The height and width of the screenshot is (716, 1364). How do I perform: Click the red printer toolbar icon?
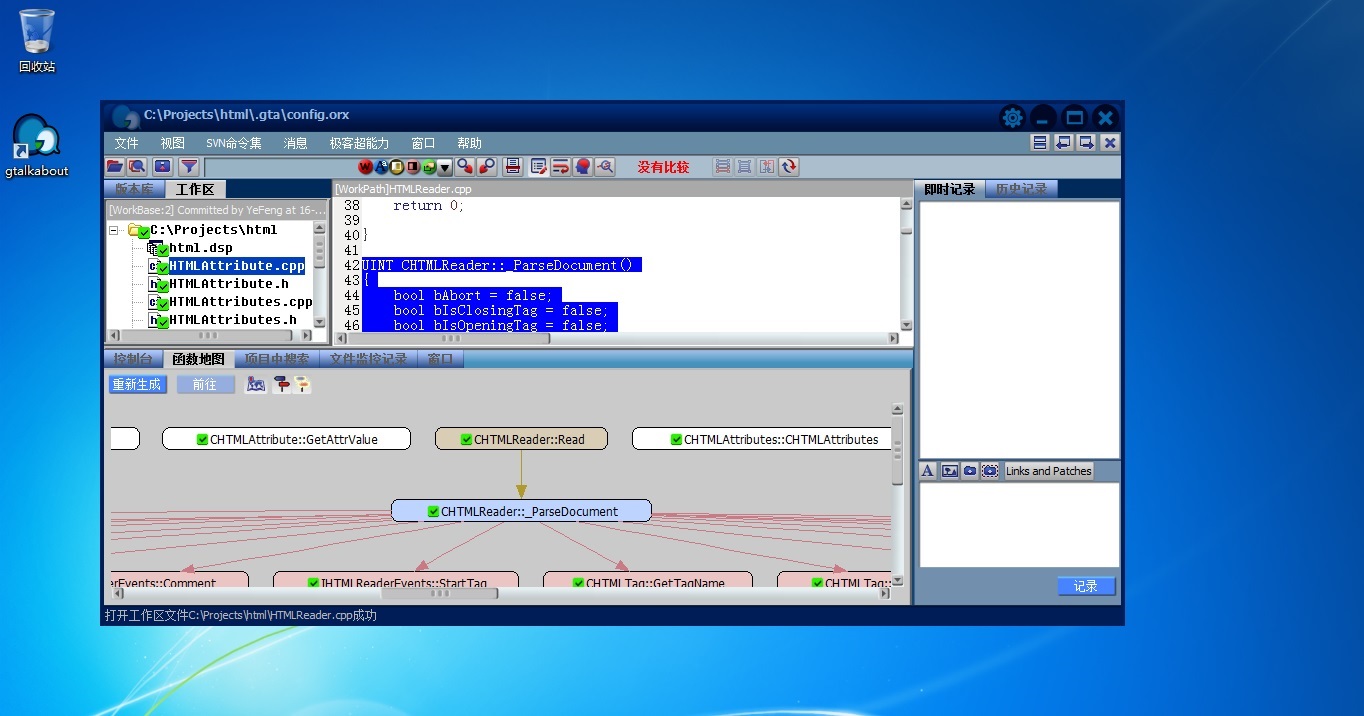(x=513, y=167)
